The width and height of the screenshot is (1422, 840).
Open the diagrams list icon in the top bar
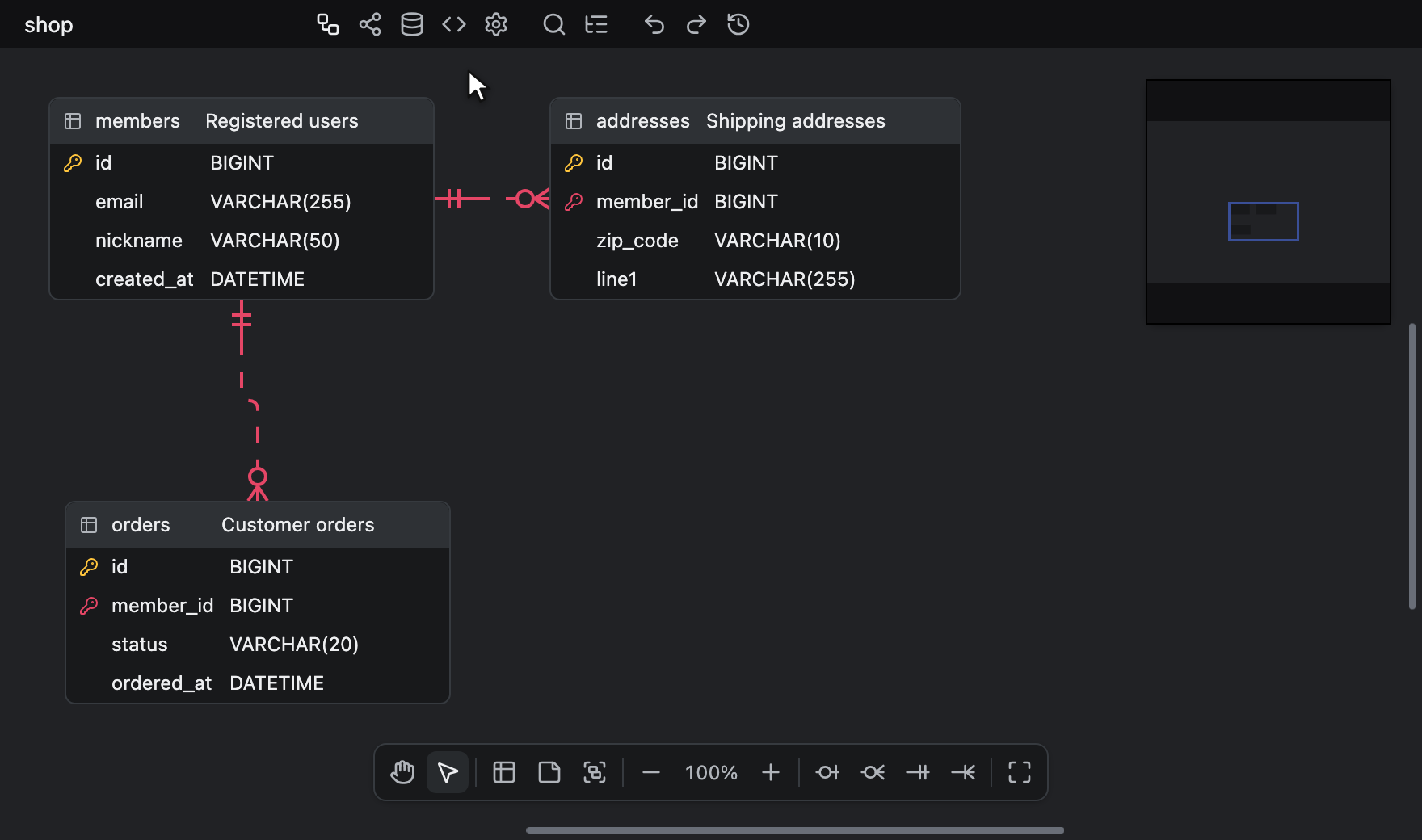(327, 24)
